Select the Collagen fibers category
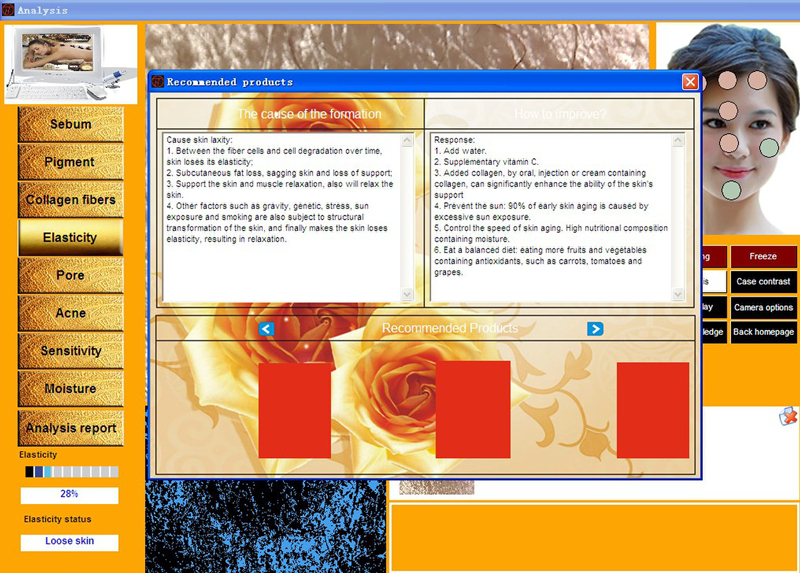Screen dimensions: 800x573 71,200
